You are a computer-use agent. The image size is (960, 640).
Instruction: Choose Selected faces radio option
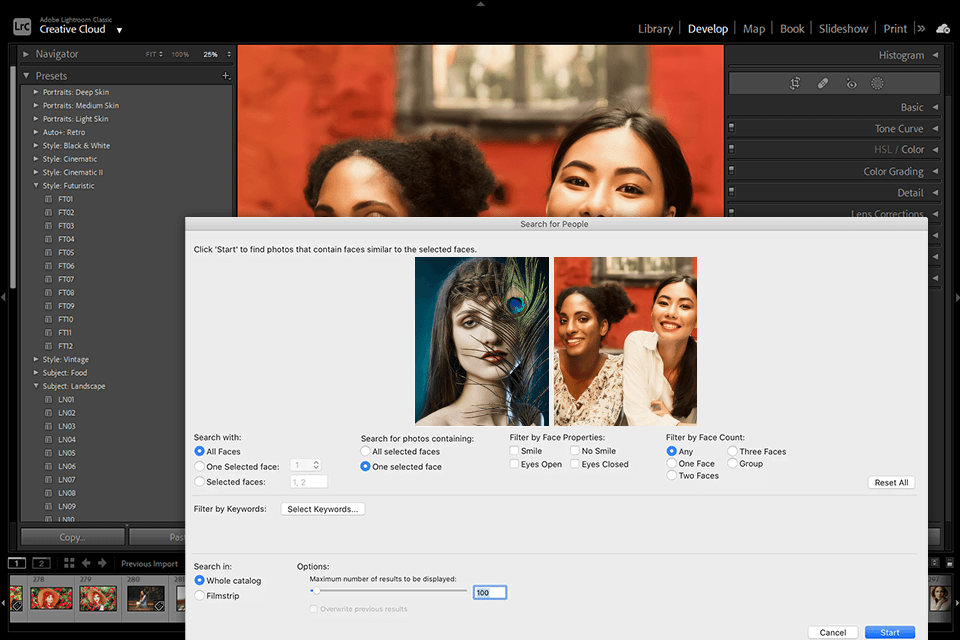click(199, 481)
